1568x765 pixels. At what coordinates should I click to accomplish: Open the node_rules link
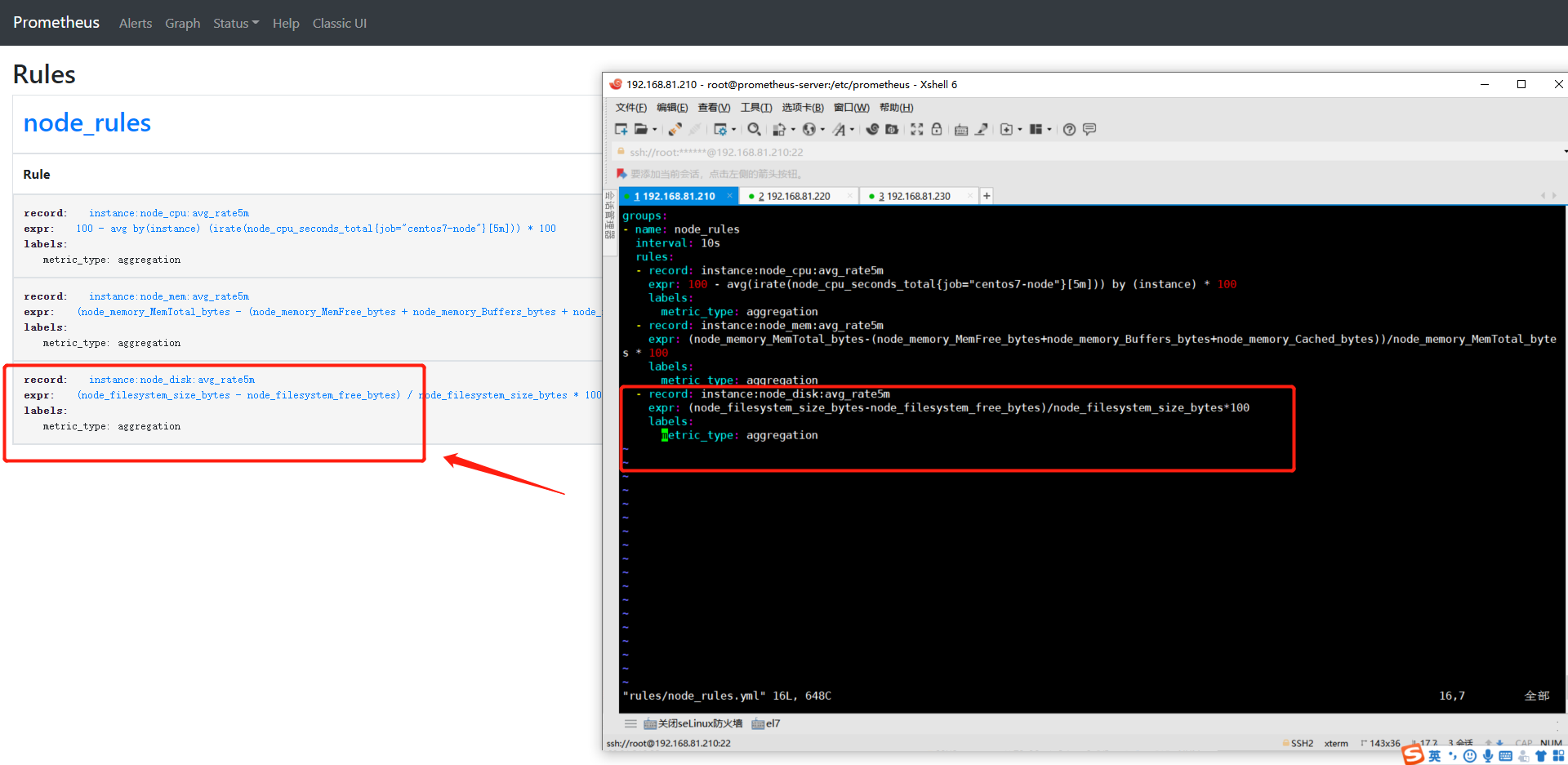tap(87, 122)
